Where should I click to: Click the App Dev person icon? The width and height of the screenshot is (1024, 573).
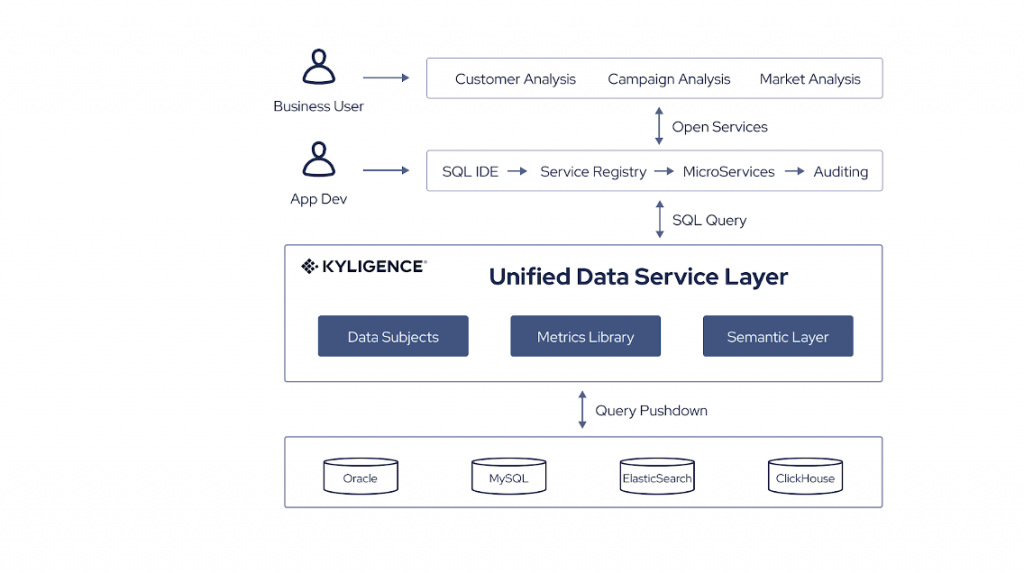click(x=319, y=159)
